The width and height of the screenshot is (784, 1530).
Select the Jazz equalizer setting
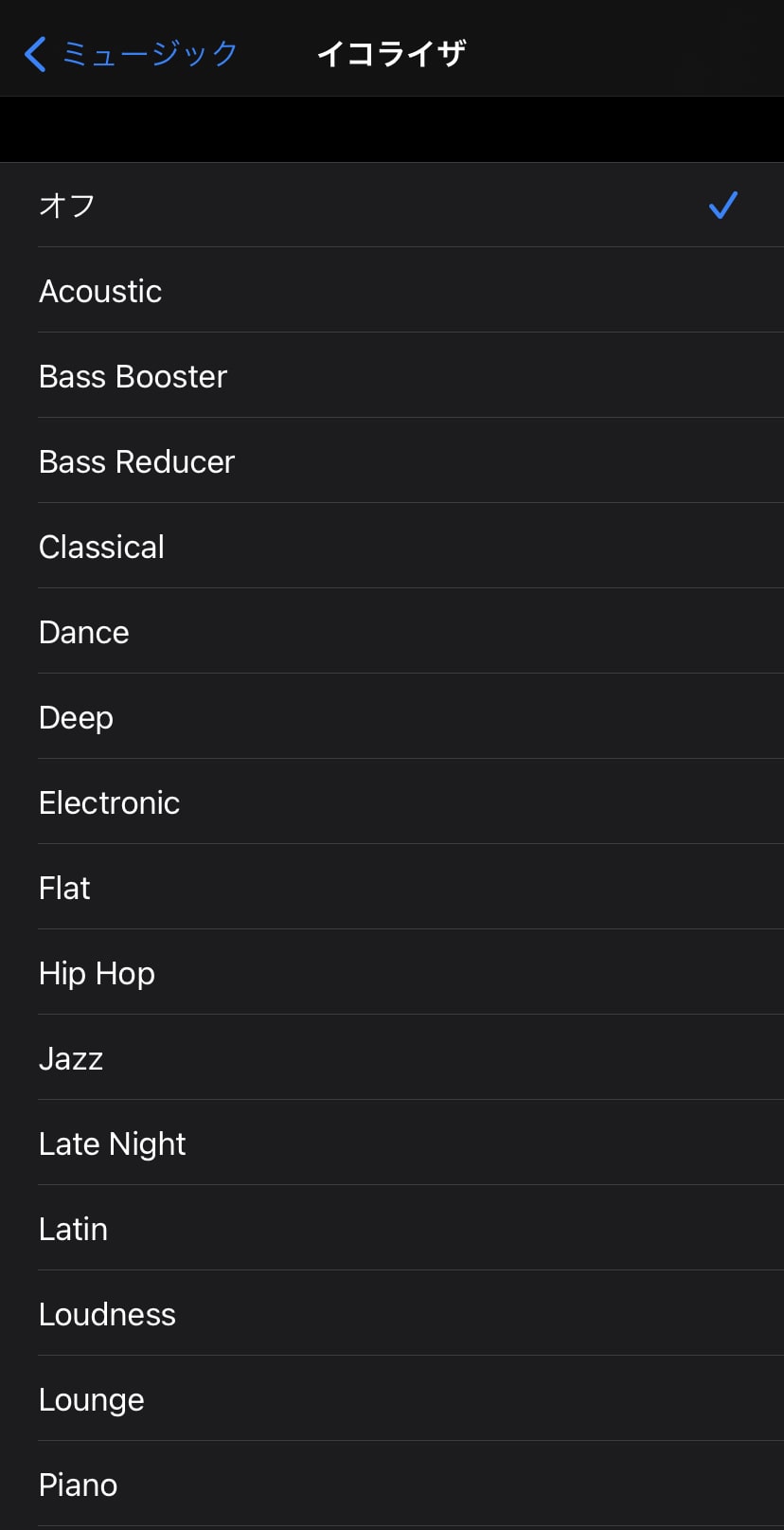pyautogui.click(x=71, y=1058)
